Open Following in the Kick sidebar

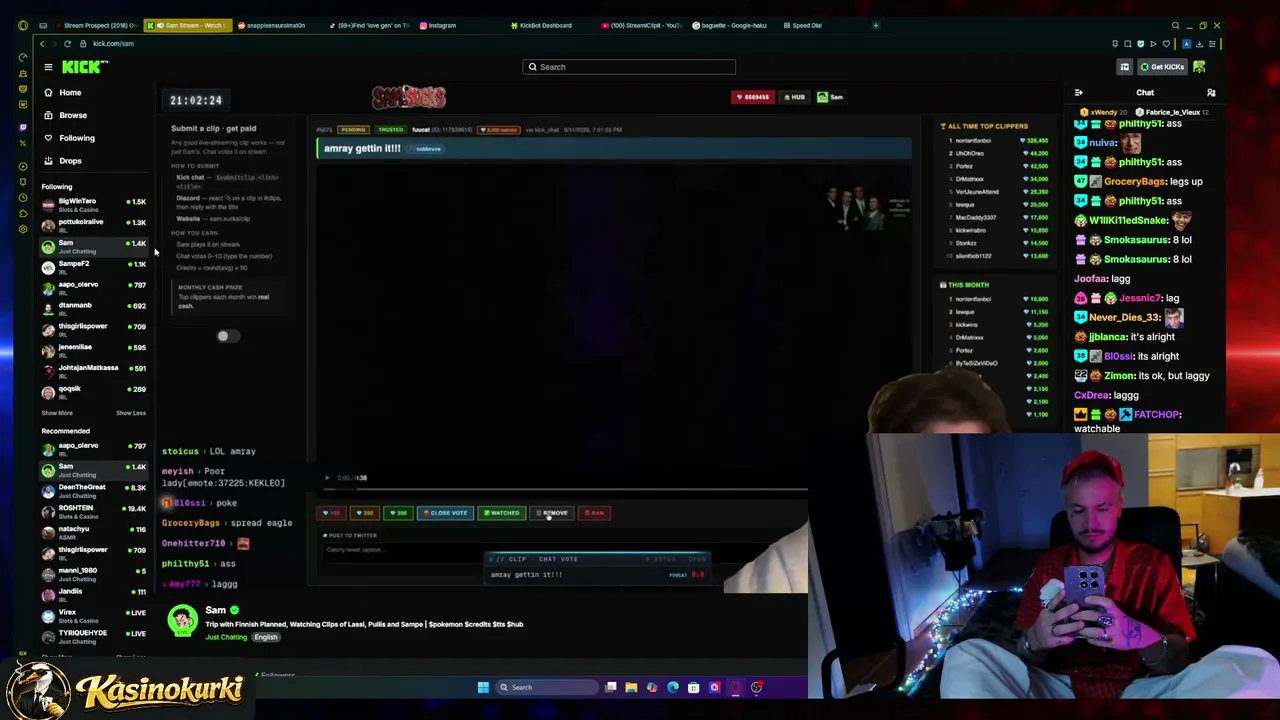coord(69,138)
